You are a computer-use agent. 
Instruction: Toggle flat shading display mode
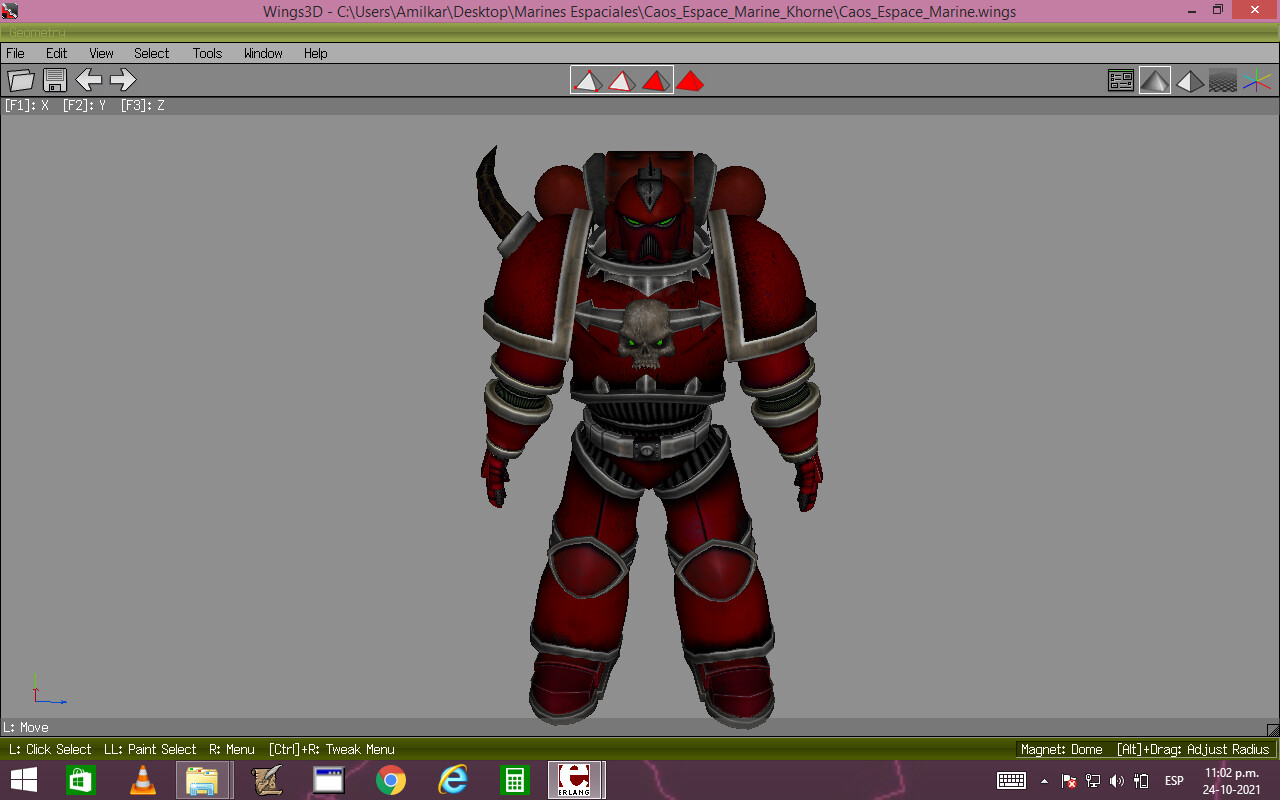click(1190, 80)
